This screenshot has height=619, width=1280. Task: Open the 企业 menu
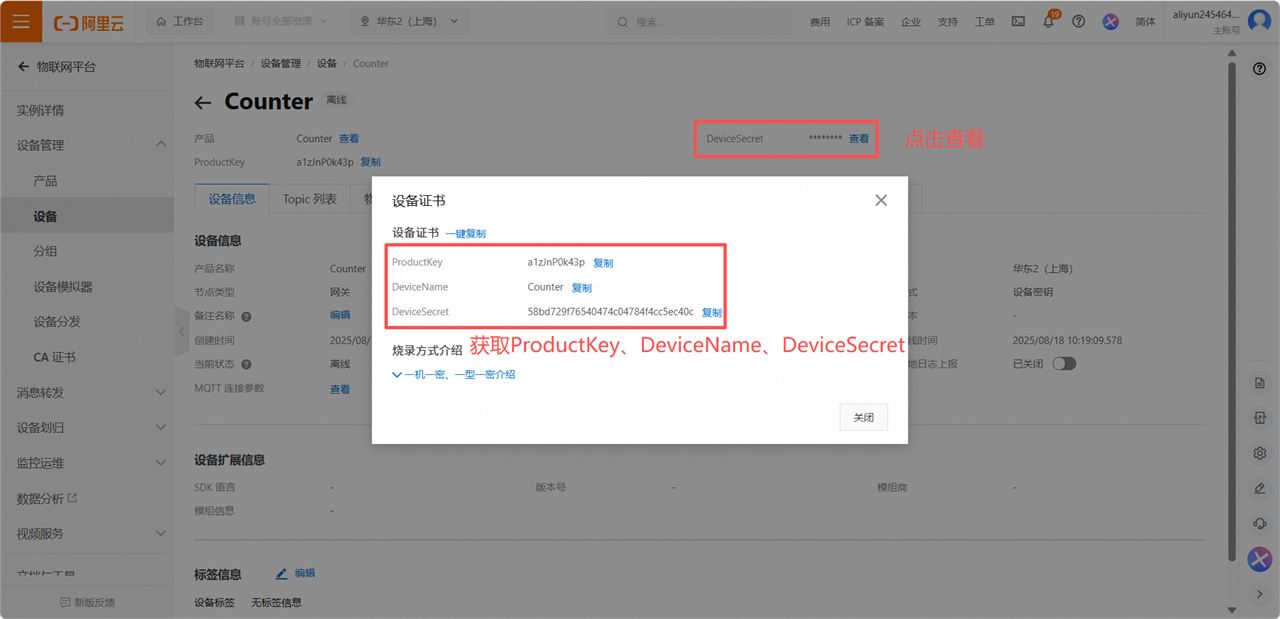tap(911, 22)
